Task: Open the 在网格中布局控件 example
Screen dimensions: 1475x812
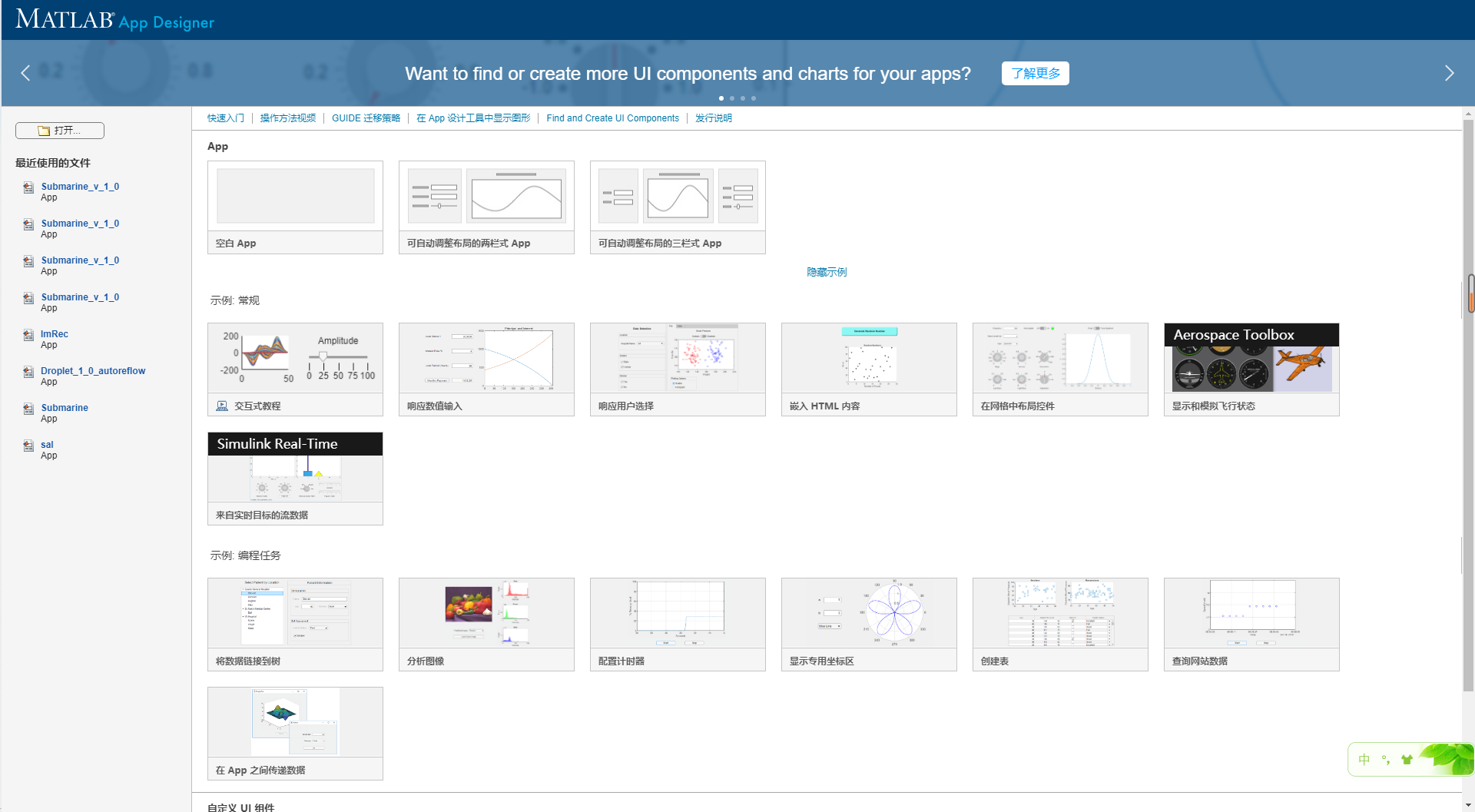Action: [1060, 370]
